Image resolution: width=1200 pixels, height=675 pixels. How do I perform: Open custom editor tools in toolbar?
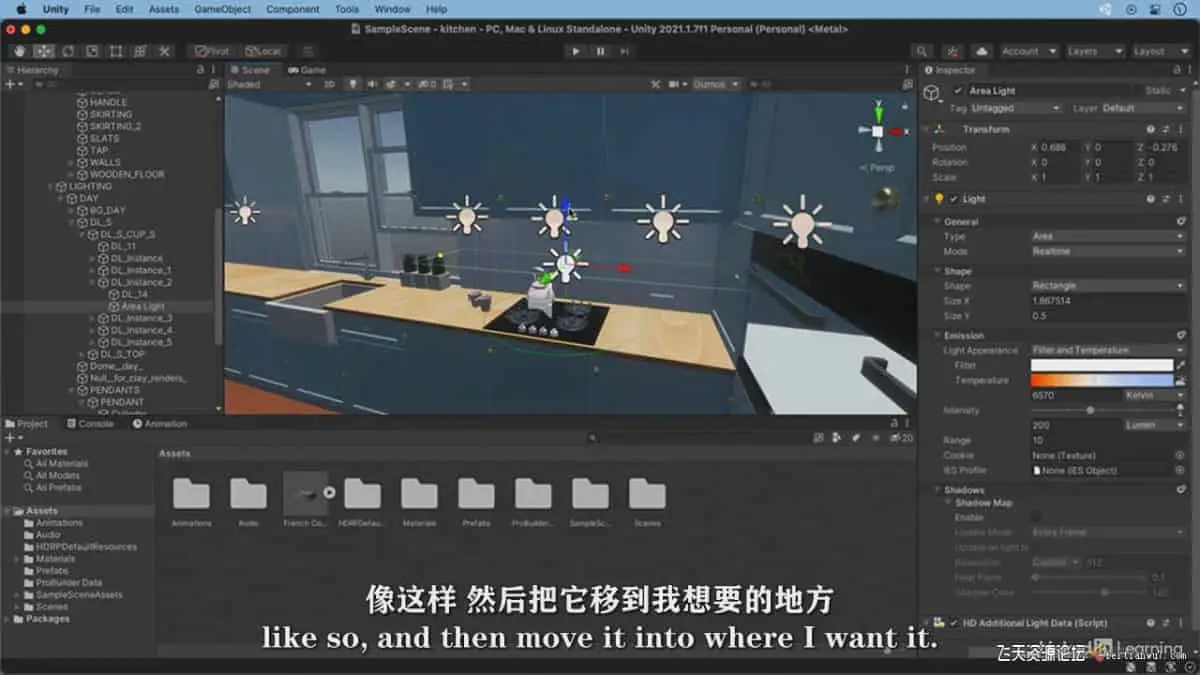165,51
